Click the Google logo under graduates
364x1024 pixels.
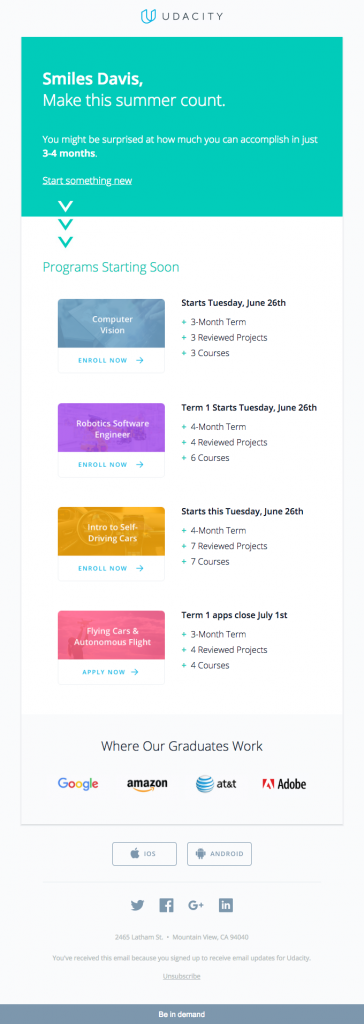click(78, 784)
